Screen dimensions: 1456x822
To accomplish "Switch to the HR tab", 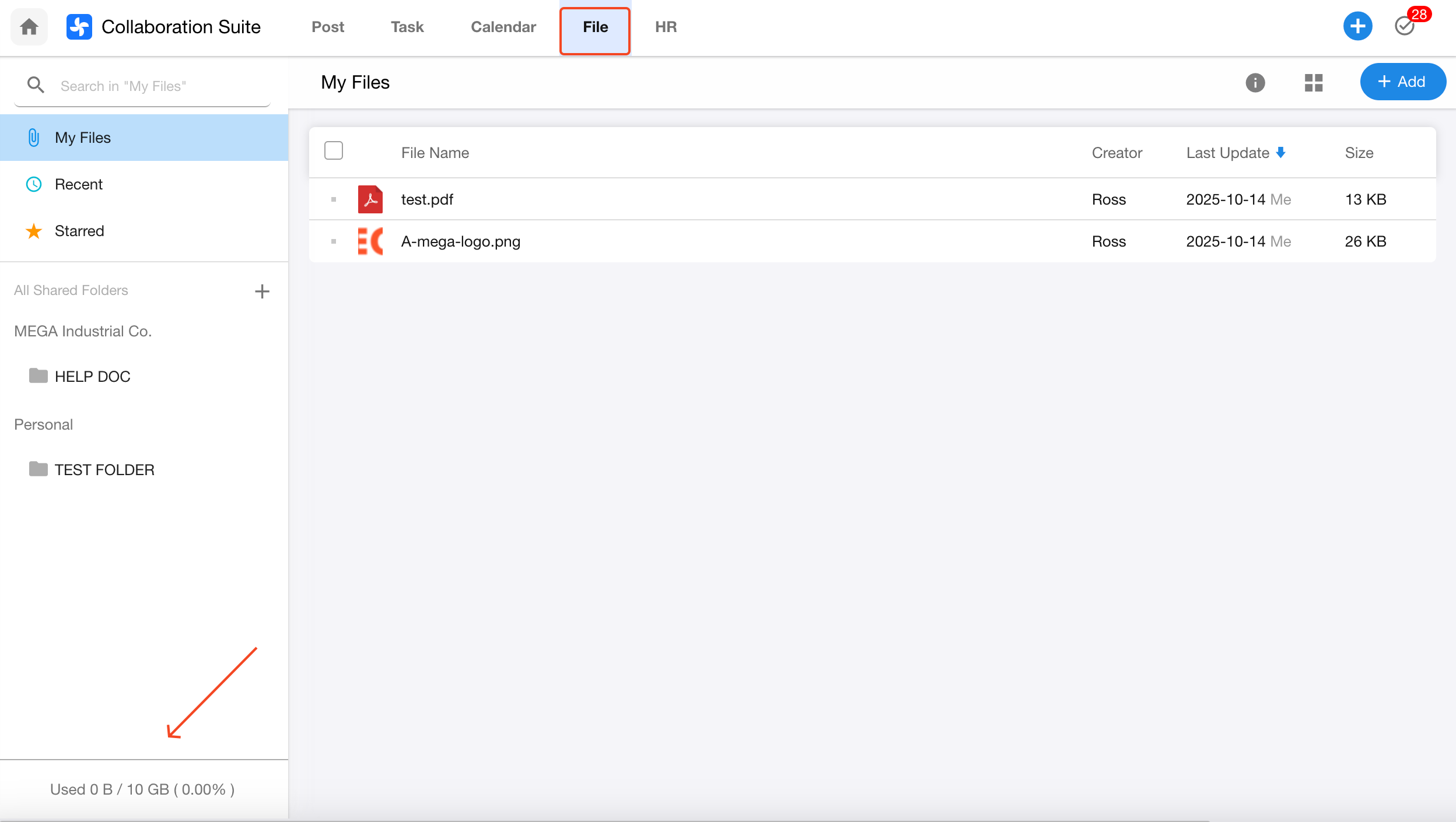I will [x=666, y=27].
